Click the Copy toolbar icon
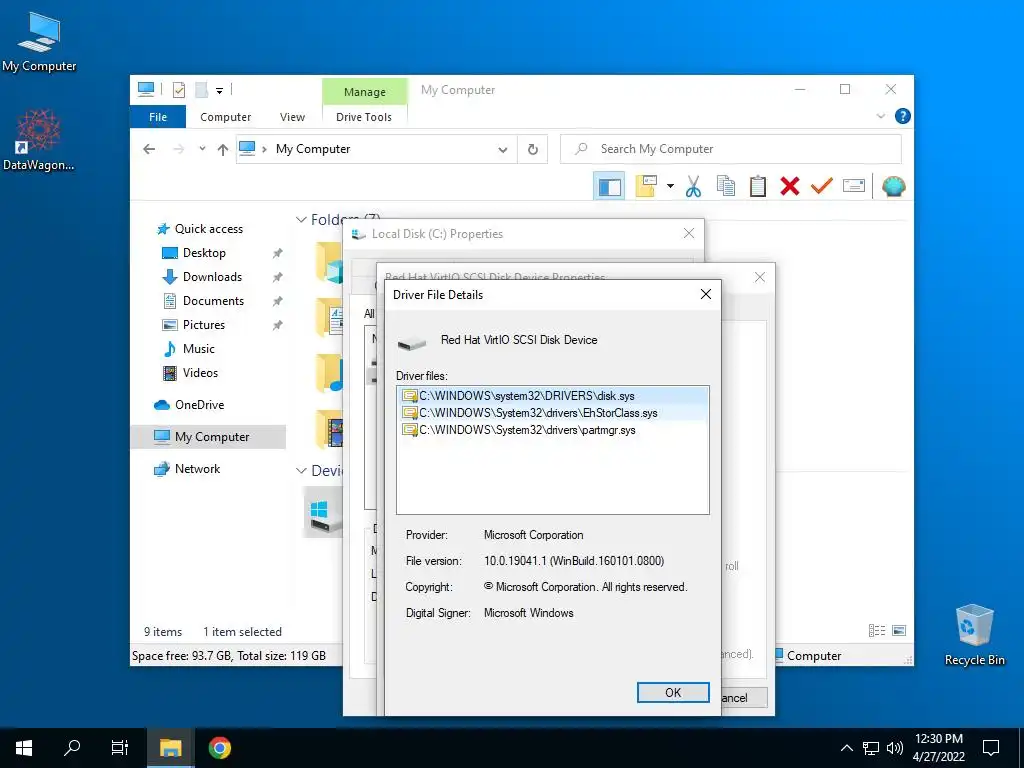This screenshot has height=768, width=1024. 726,186
